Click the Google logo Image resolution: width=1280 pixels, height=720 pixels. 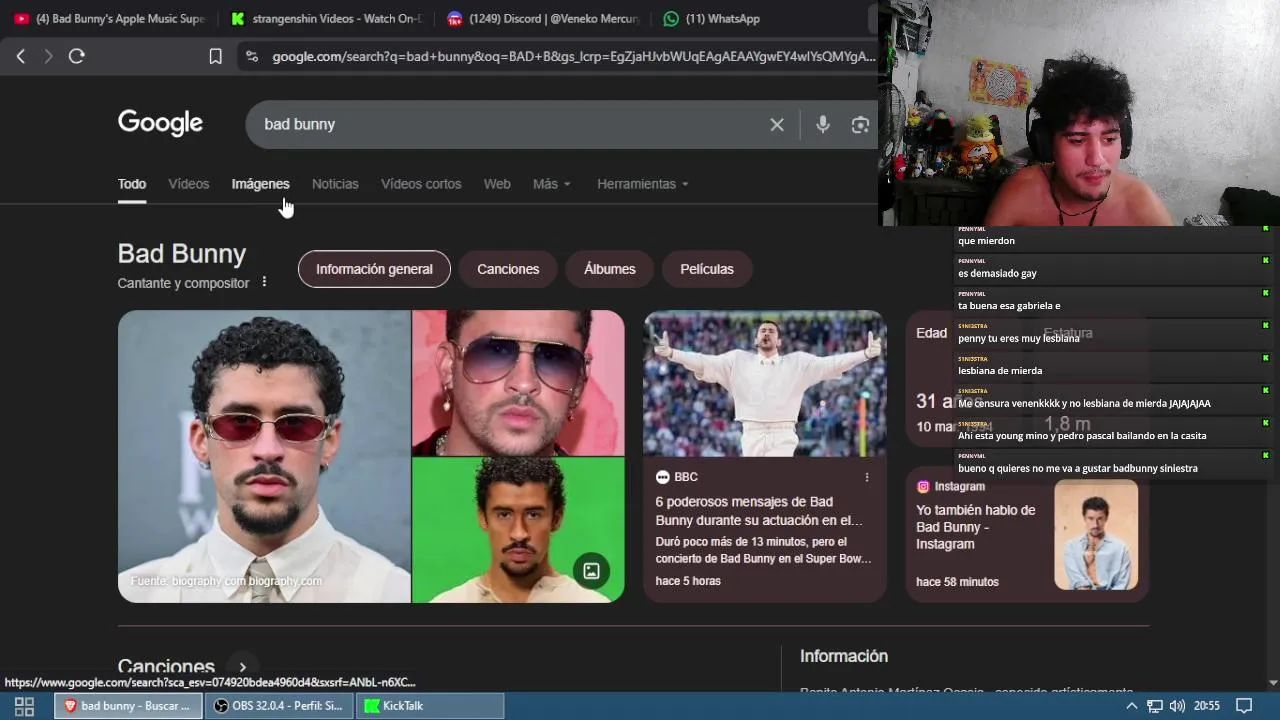pos(160,123)
